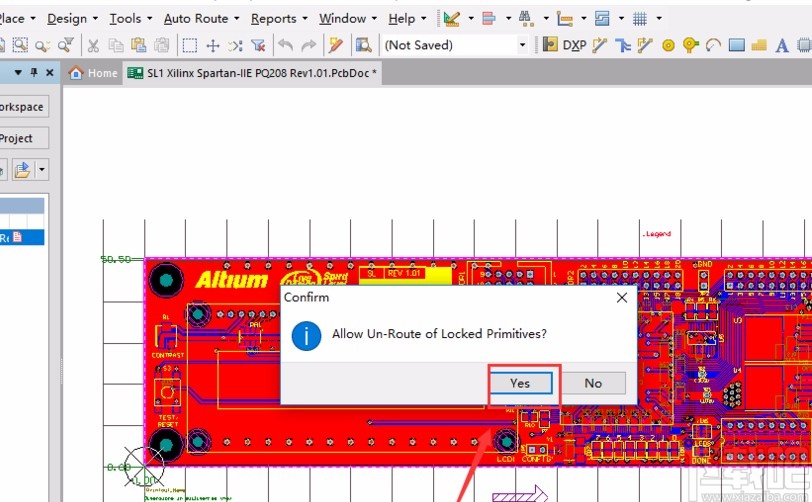Click the zoom area magnifier icon
The width and height of the screenshot is (812, 502).
tap(20, 46)
